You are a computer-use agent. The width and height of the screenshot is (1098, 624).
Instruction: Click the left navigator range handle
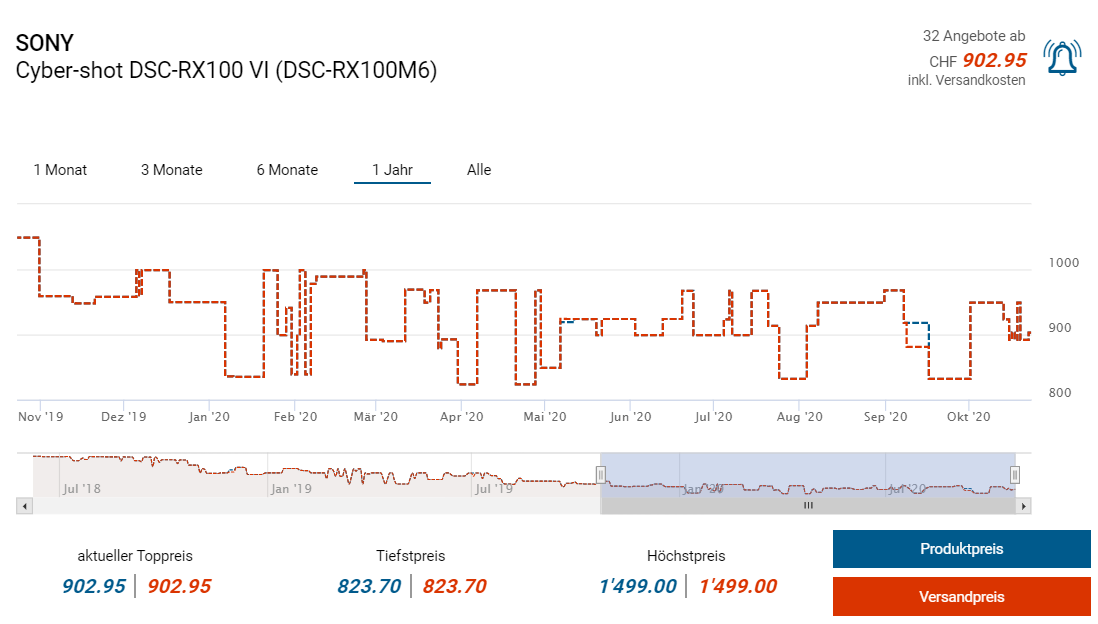point(601,474)
